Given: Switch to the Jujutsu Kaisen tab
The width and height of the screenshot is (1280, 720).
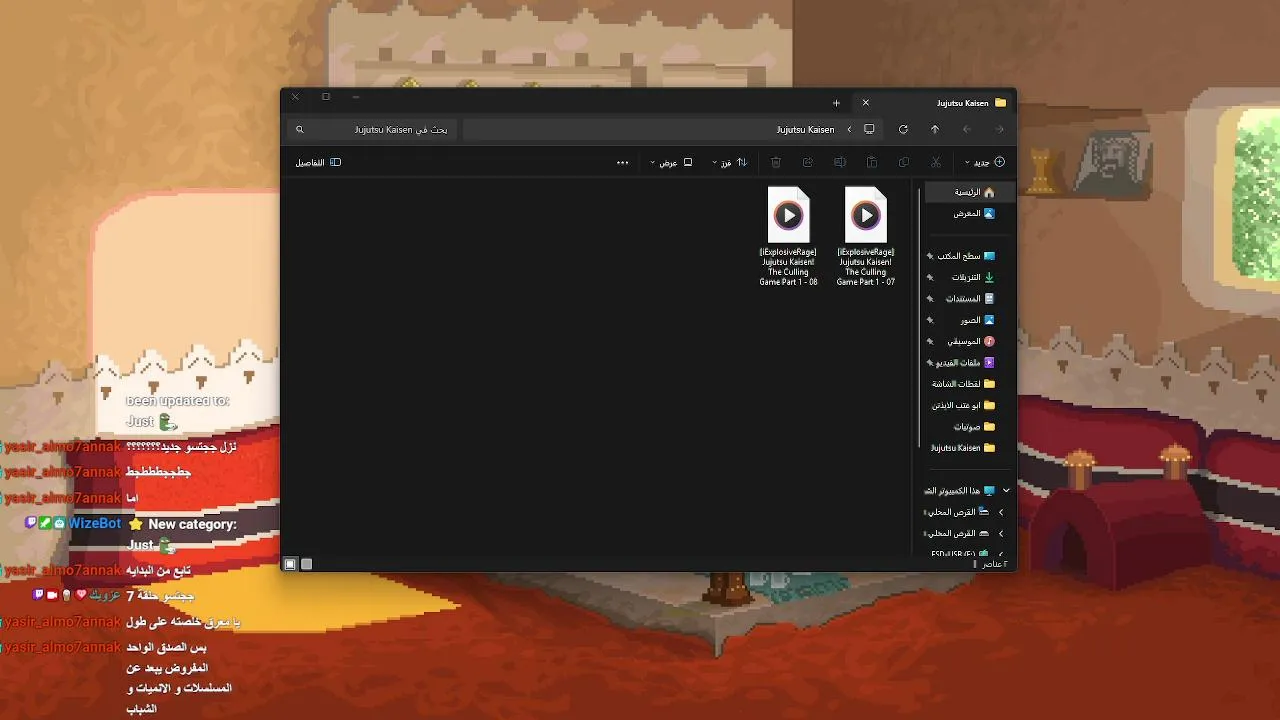Looking at the screenshot, I should tap(935, 103).
